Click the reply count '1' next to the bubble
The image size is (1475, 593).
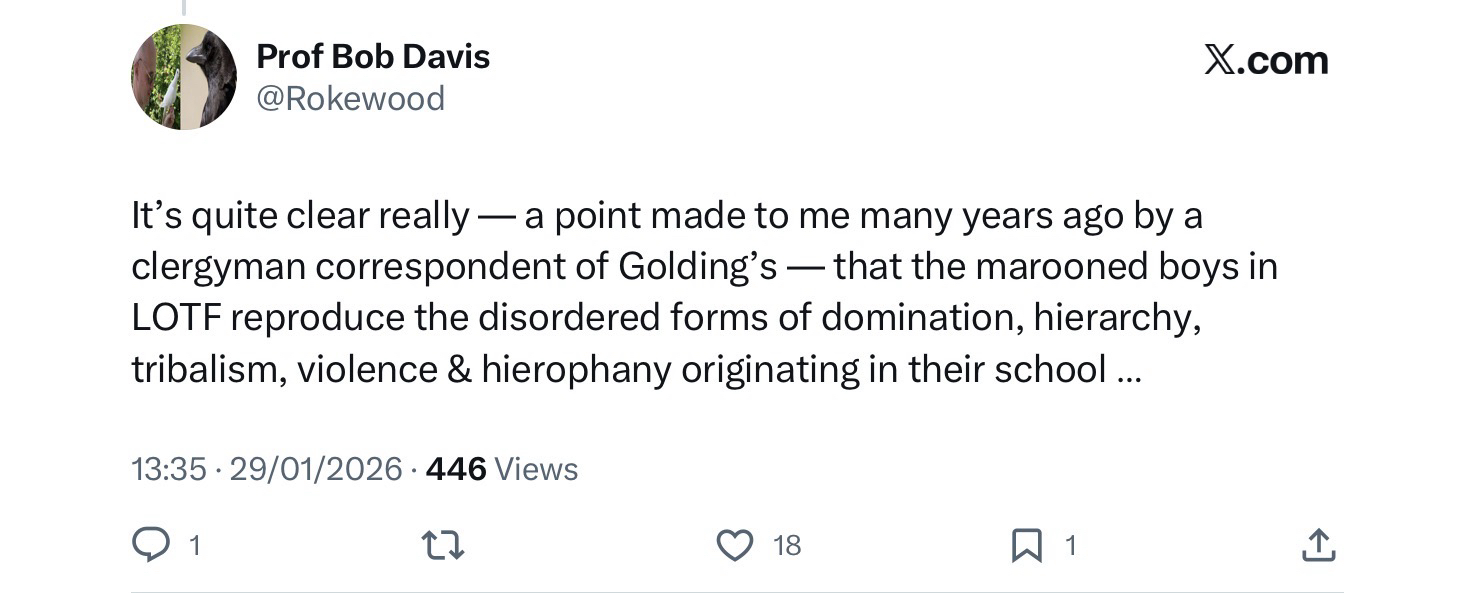(196, 545)
